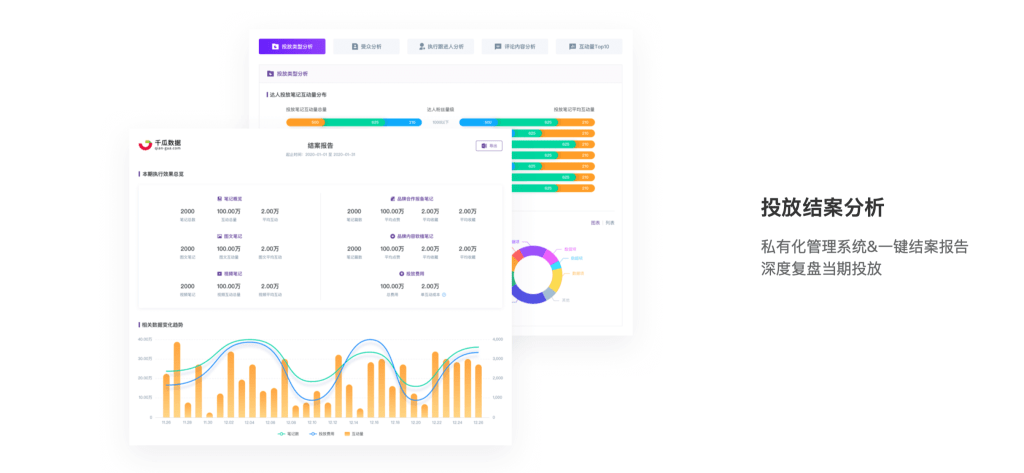Viewport: 1024px width, 473px height.
Task: Toggle the 投放费用 line in chart legend
Action: pos(320,434)
